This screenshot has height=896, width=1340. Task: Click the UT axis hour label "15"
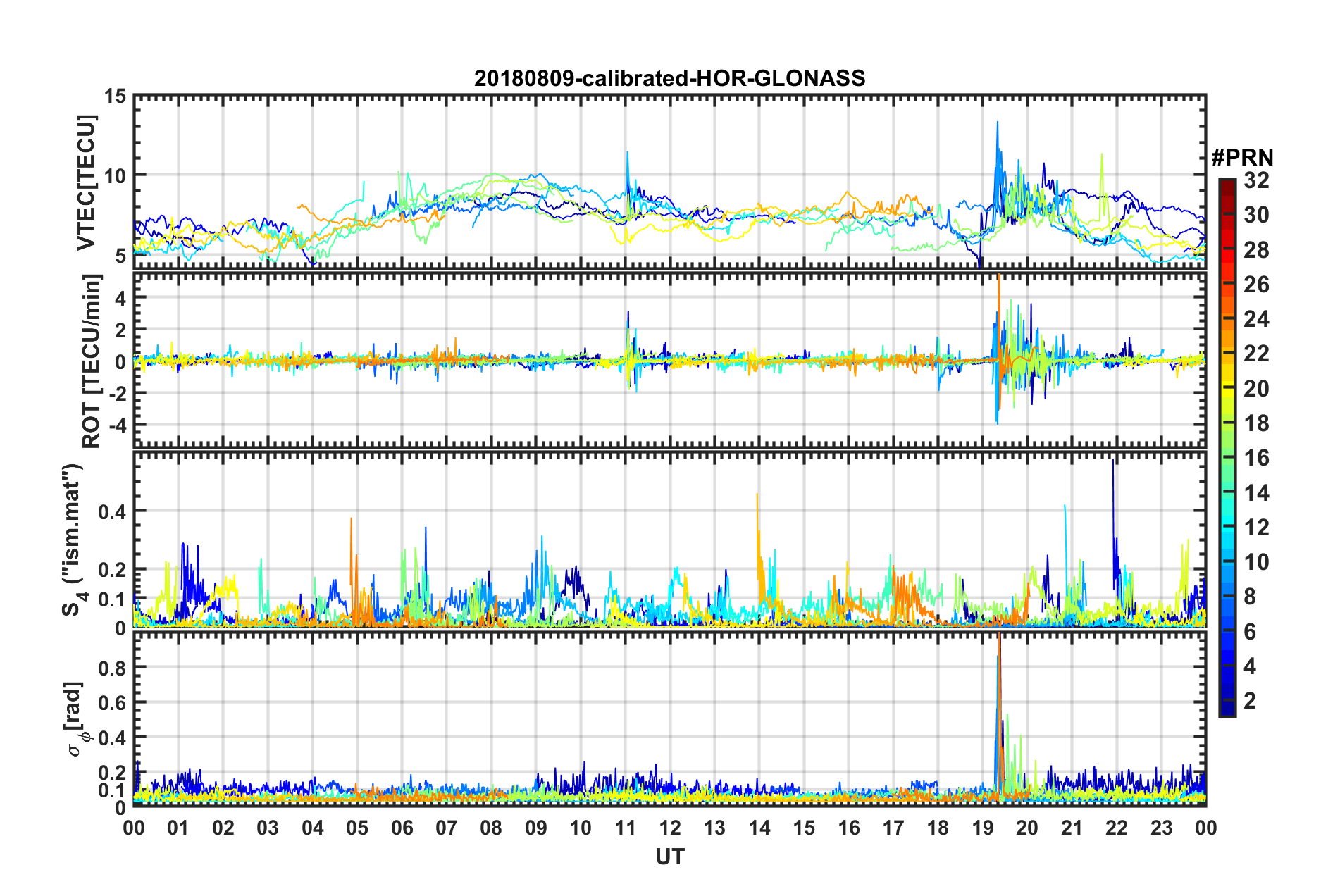pyautogui.click(x=804, y=828)
